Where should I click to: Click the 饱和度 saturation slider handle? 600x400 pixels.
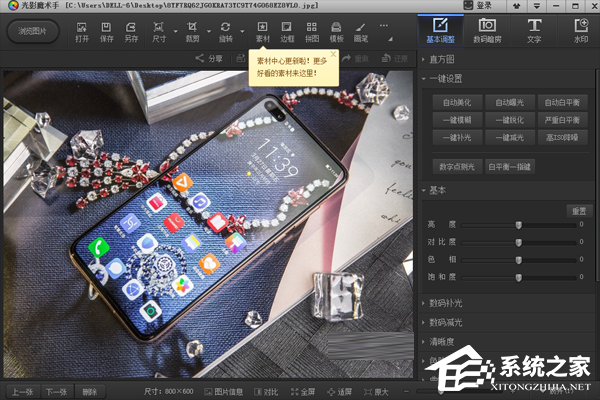pyautogui.click(x=518, y=277)
